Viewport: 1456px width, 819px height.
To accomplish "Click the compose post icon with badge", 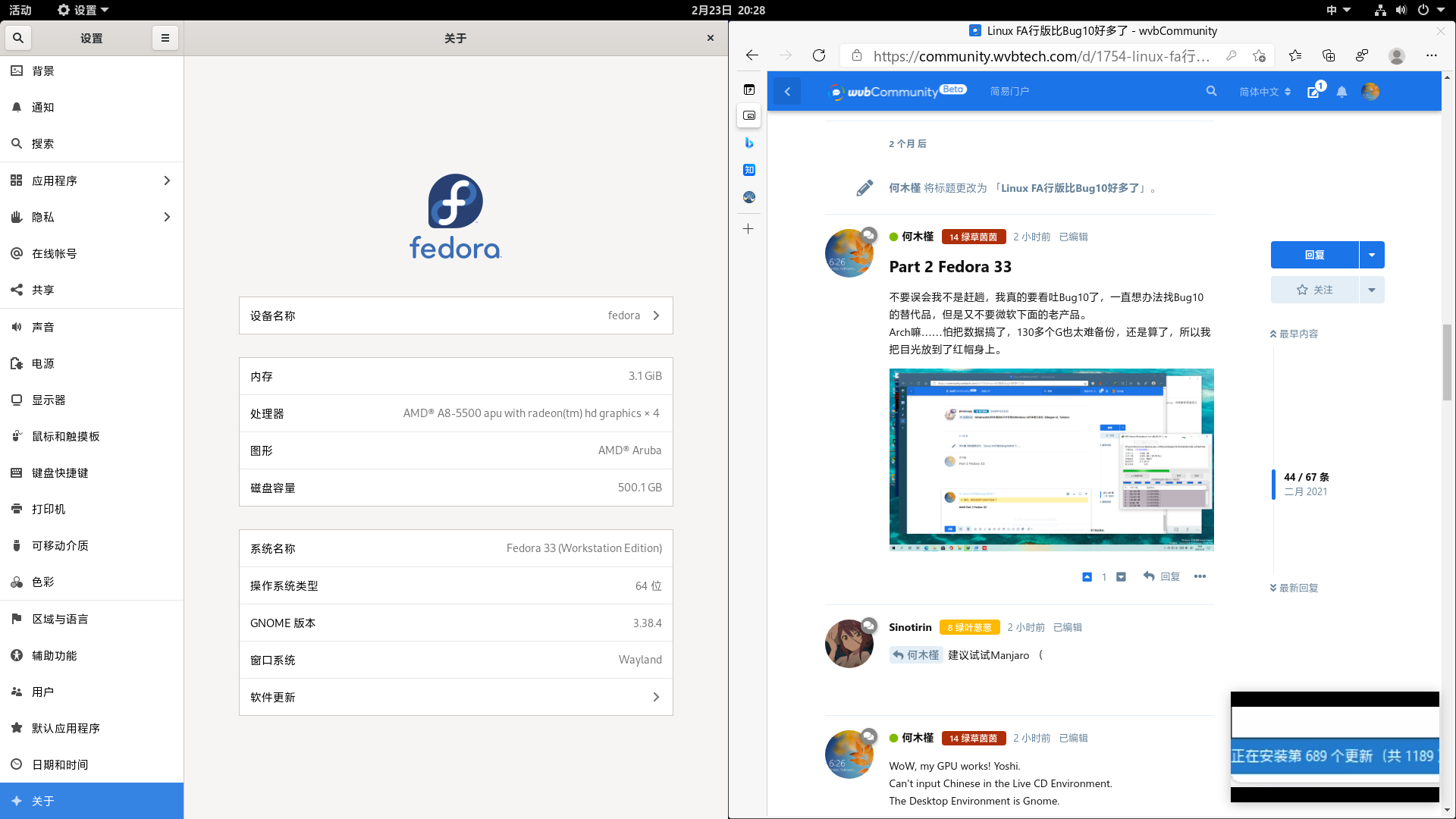I will click(1314, 92).
